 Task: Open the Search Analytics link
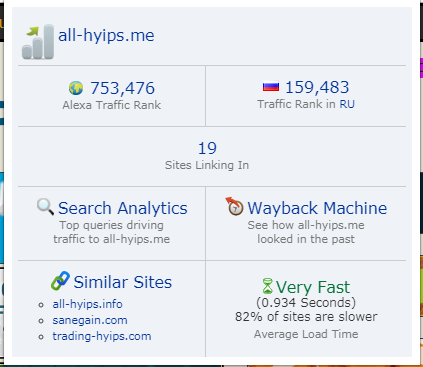pyautogui.click(x=123, y=208)
